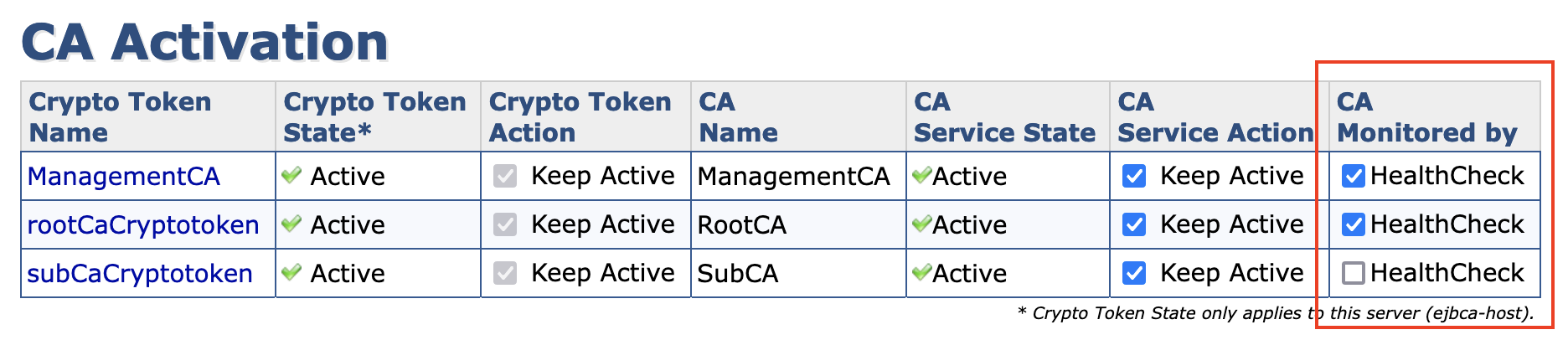Image resolution: width=1568 pixels, height=340 pixels.
Task: Click subCaCryptotoken Keep Active checkbox
Action: [505, 273]
